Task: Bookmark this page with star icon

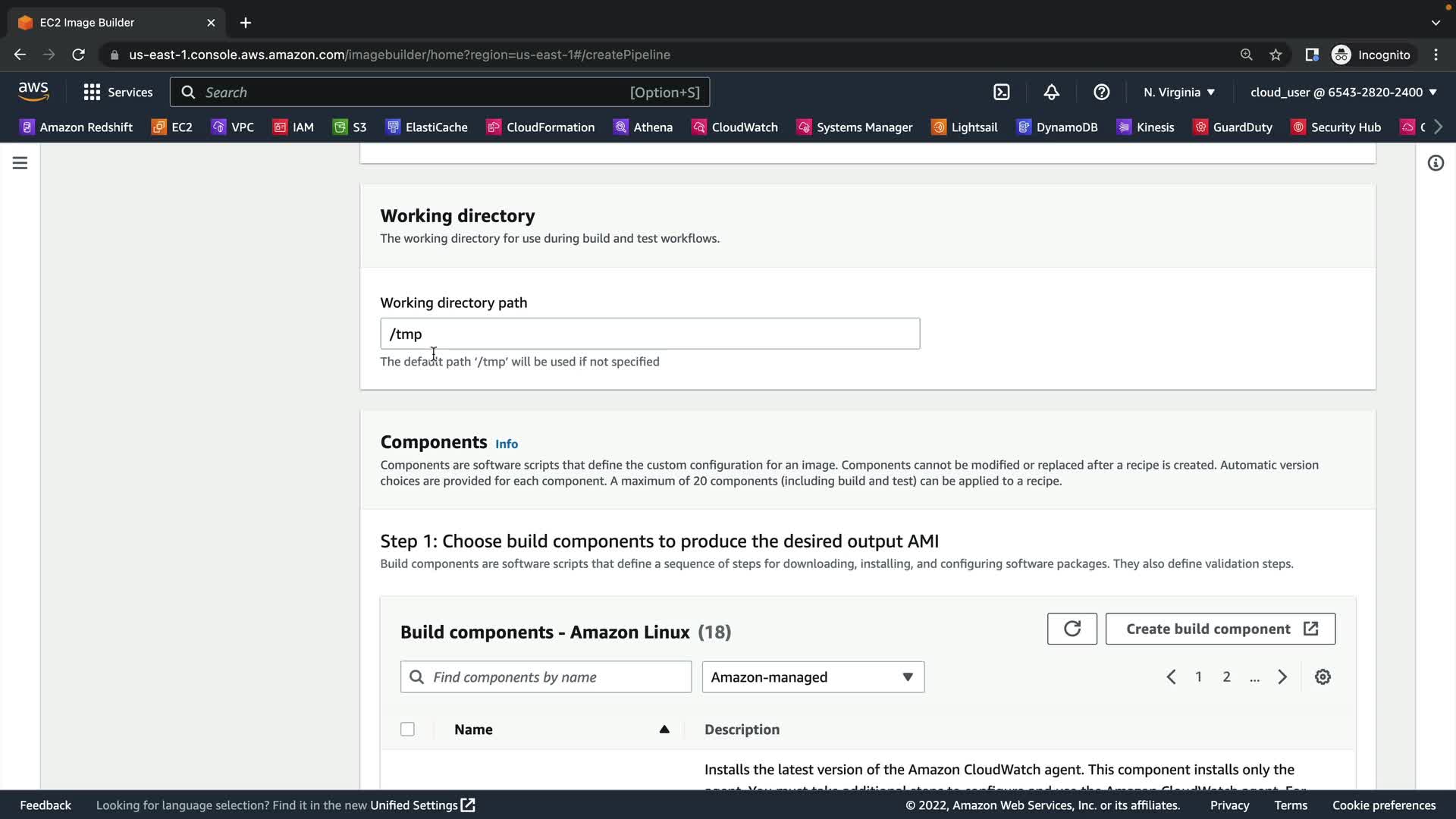Action: click(1276, 55)
